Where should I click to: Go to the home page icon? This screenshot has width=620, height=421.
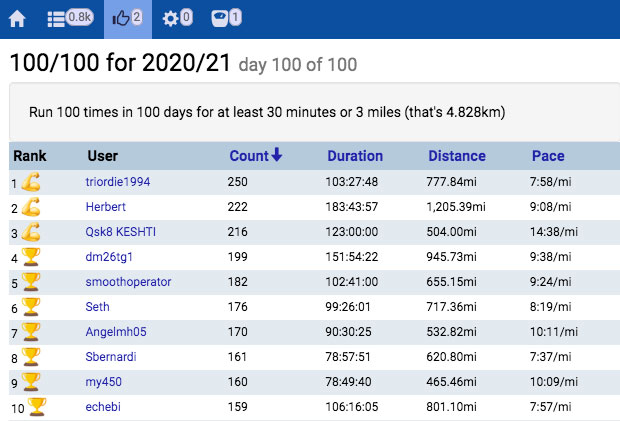pyautogui.click(x=18, y=17)
